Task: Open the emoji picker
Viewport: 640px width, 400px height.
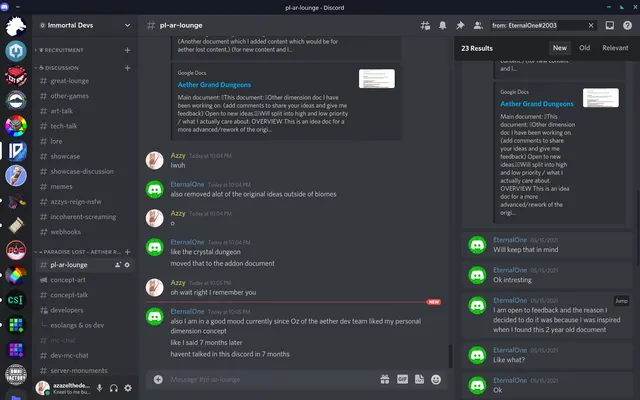Action: [x=436, y=380]
